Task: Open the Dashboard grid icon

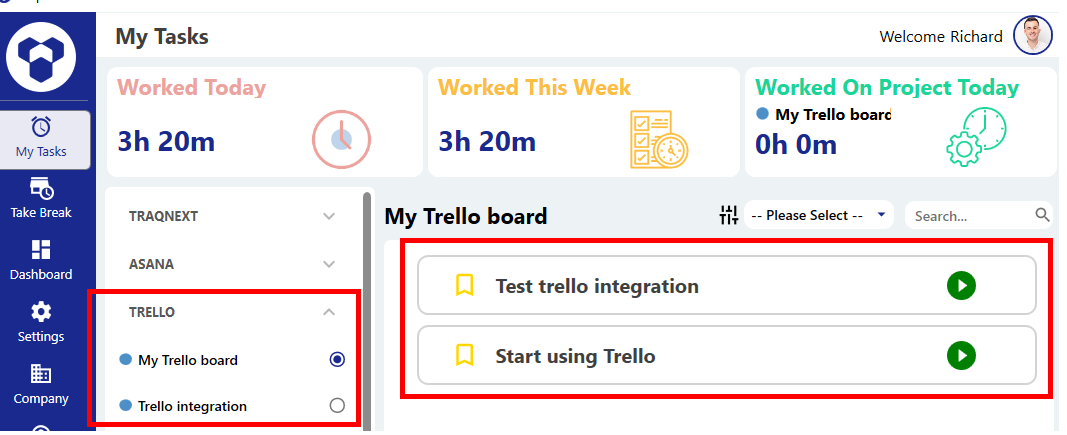Action: [x=42, y=250]
